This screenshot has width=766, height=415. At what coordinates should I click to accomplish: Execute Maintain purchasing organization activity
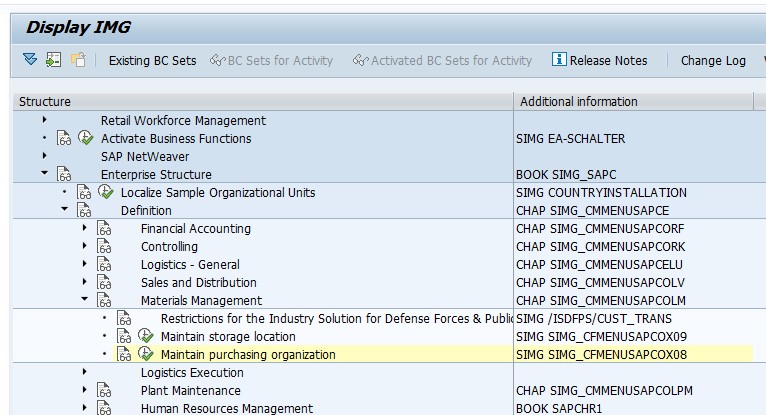click(146, 354)
